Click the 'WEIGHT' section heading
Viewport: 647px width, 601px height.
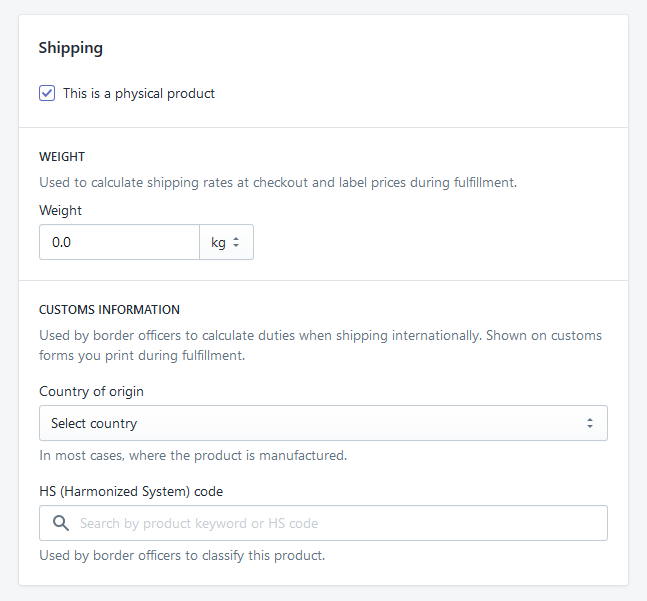coord(62,157)
